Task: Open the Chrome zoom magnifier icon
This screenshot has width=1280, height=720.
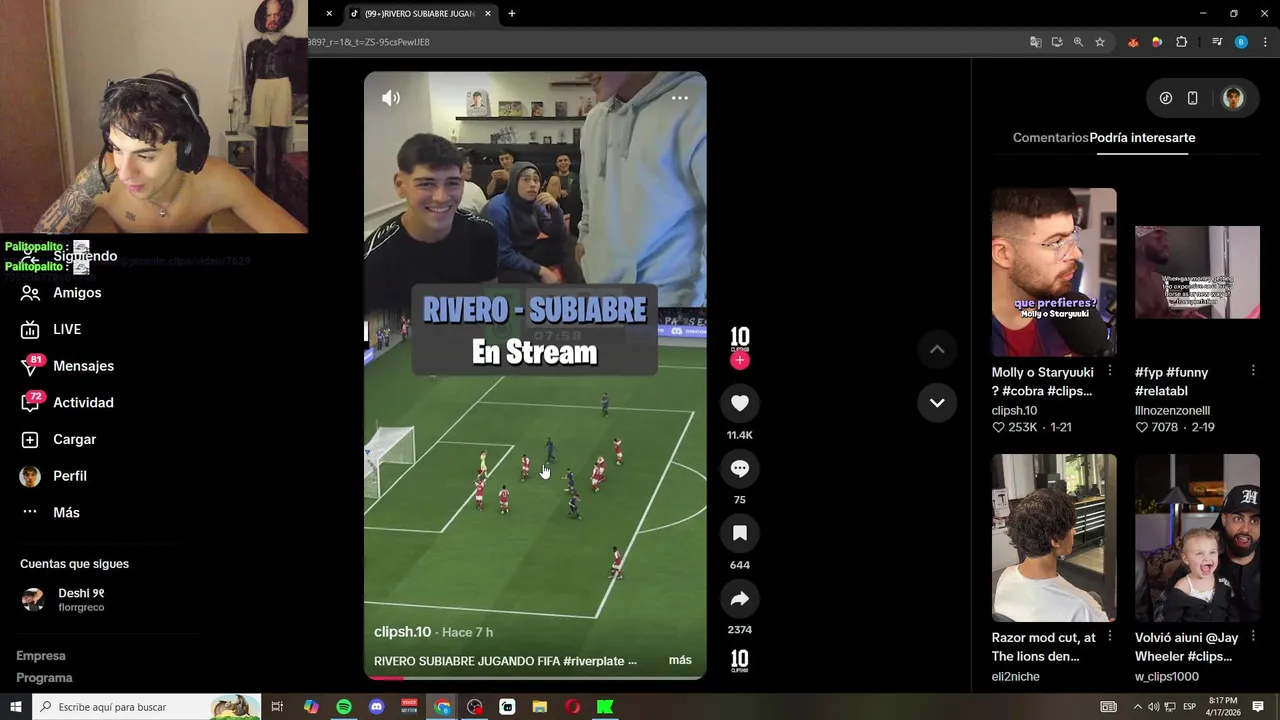Action: click(1078, 42)
